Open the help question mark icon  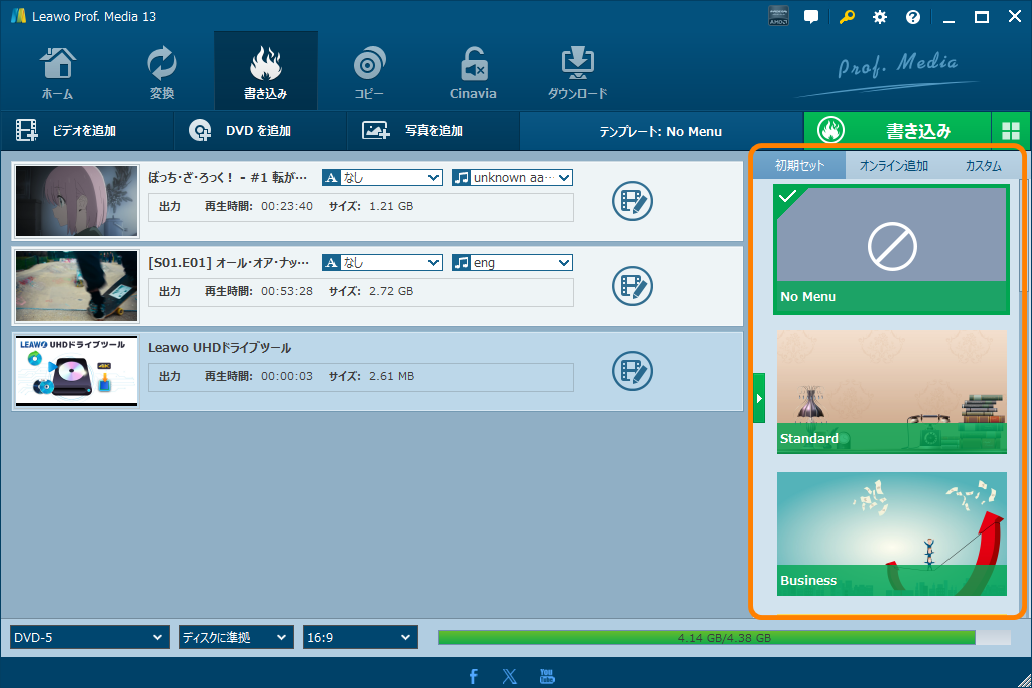click(x=913, y=17)
